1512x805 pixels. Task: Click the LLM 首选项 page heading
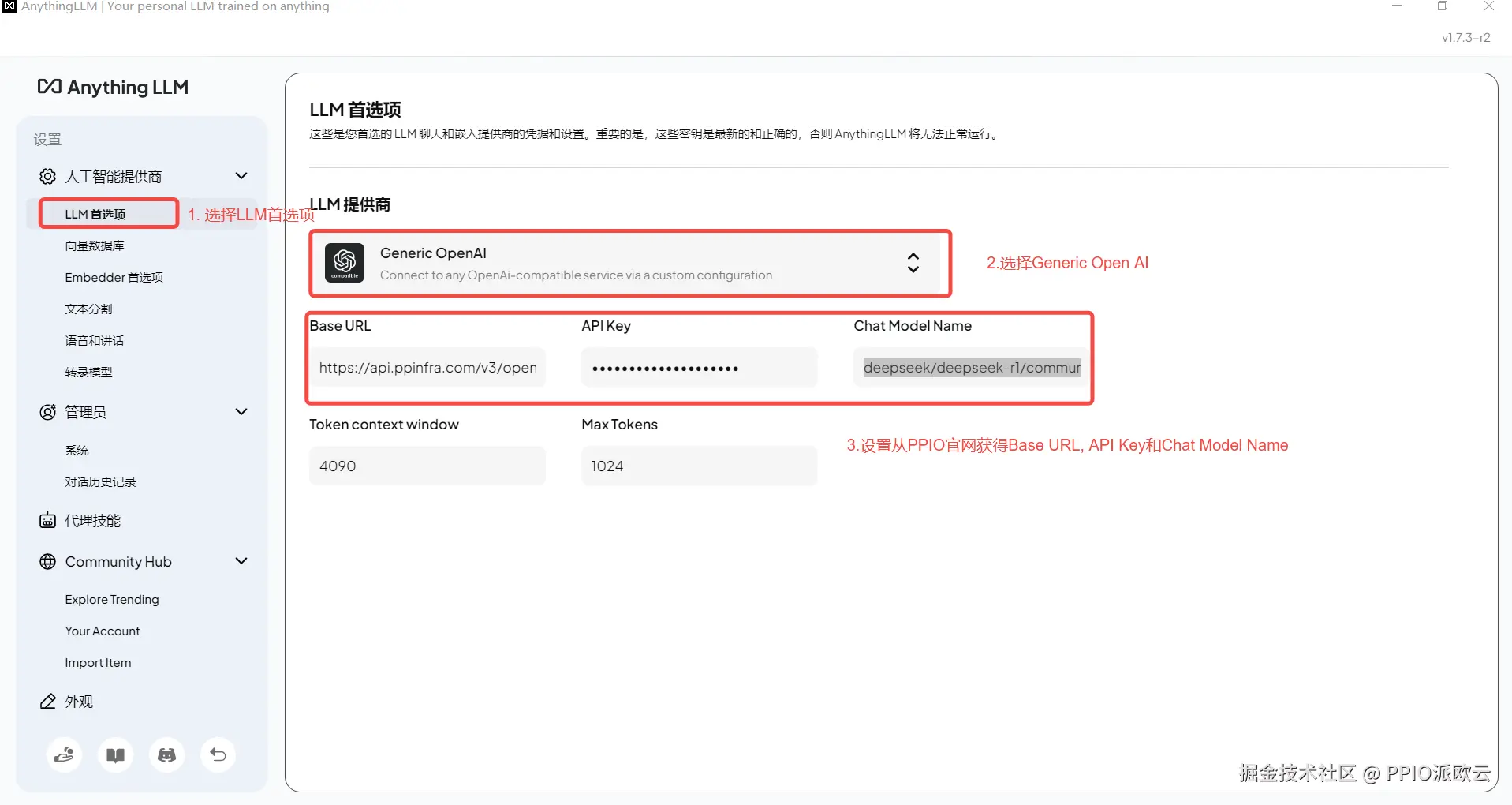coord(355,110)
